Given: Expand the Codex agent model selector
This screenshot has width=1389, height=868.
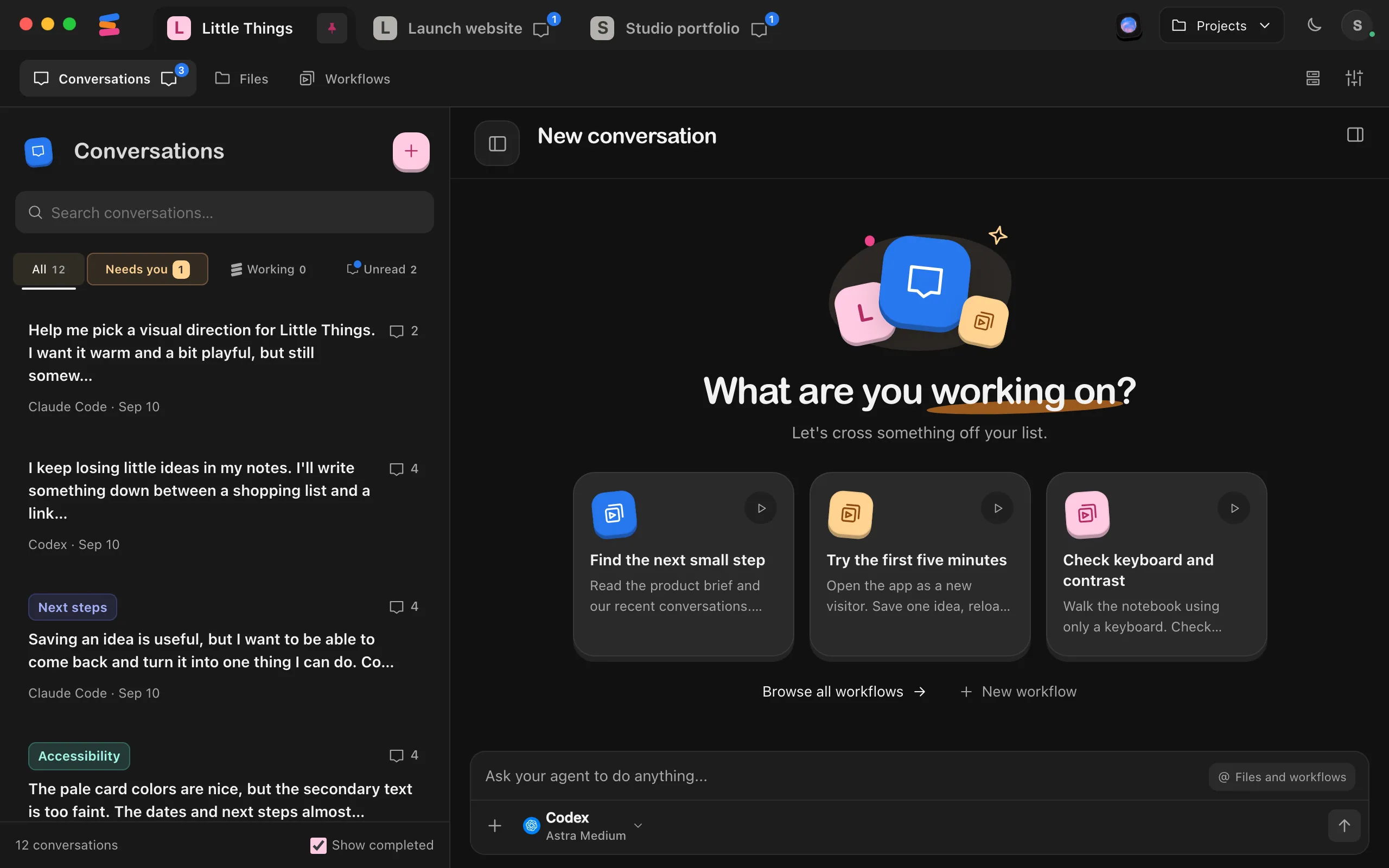Looking at the screenshot, I should tap(583, 826).
